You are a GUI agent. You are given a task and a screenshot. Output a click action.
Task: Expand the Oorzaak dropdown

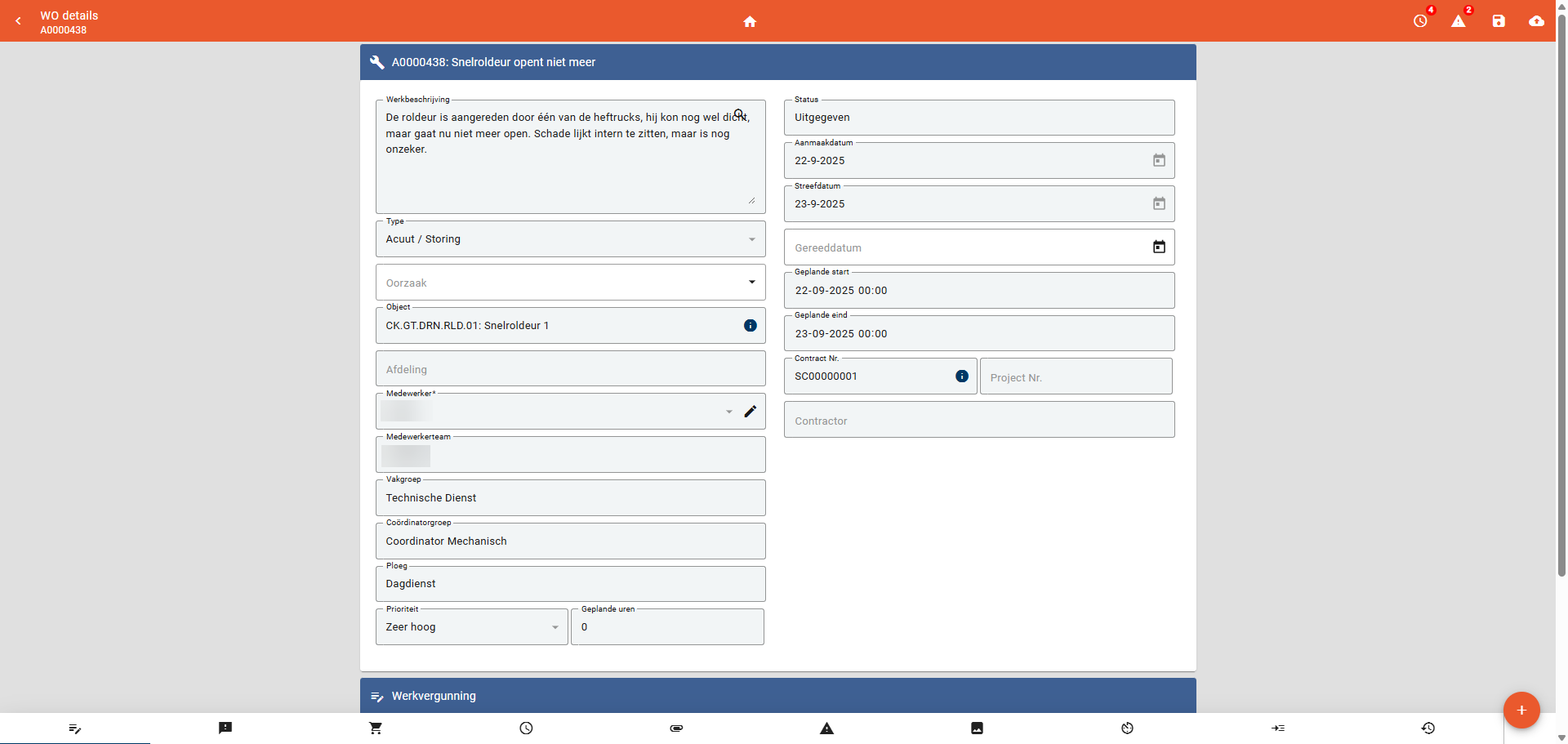[751, 283]
